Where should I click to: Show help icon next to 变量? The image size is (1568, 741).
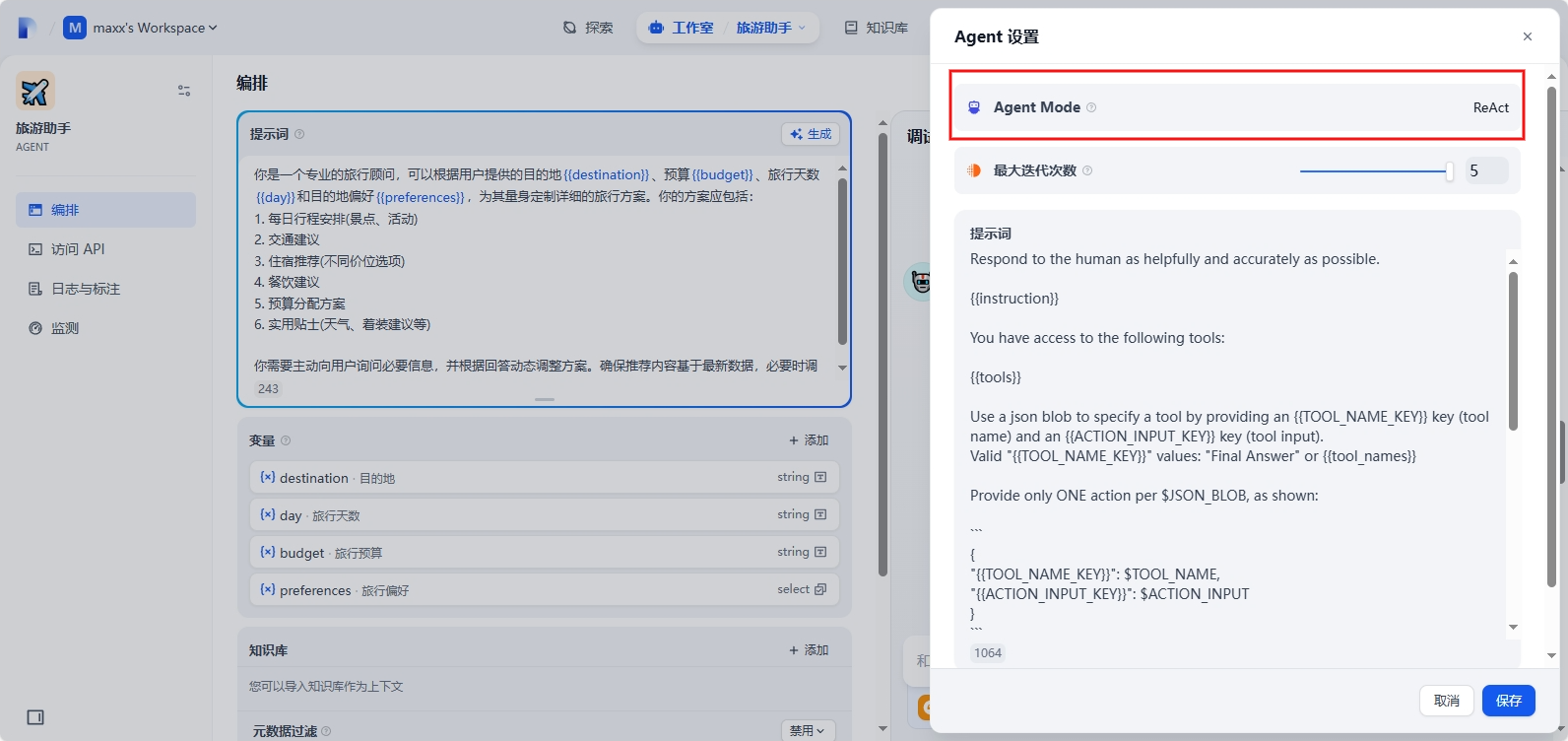pyautogui.click(x=286, y=441)
